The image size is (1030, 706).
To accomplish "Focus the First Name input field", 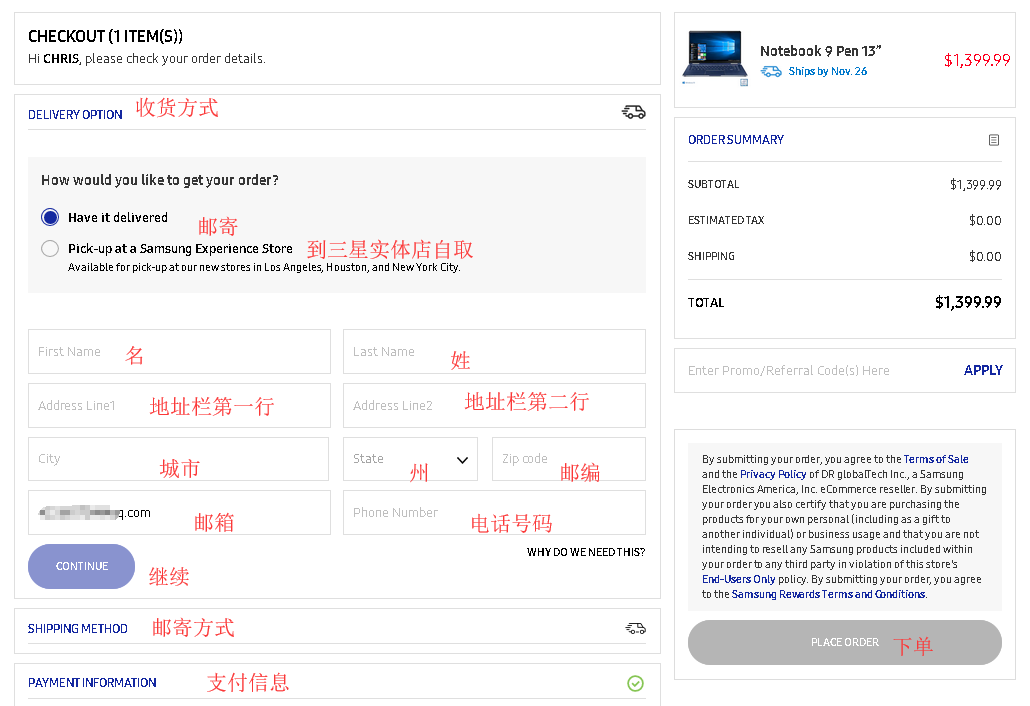I will [179, 352].
